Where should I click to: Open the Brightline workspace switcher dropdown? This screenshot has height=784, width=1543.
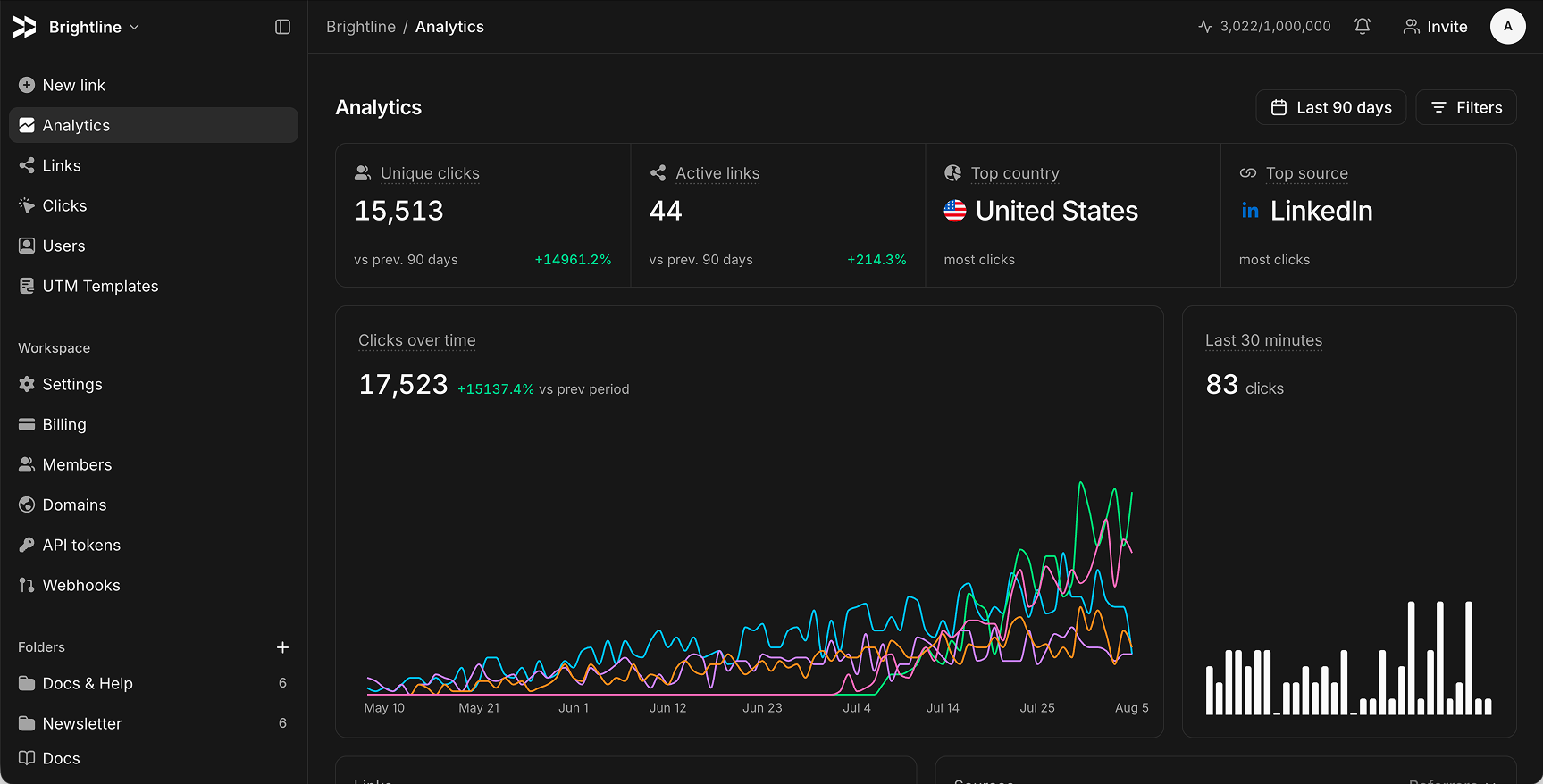point(94,27)
